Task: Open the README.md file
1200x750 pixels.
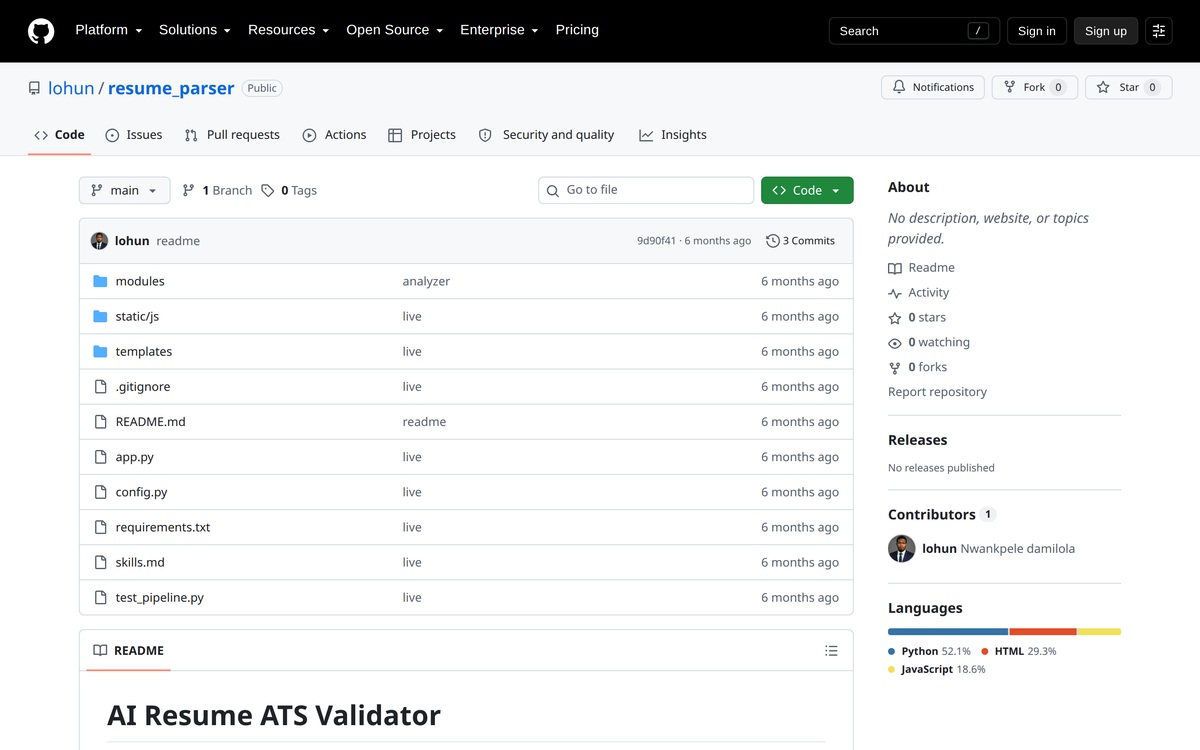Action: tap(151, 422)
